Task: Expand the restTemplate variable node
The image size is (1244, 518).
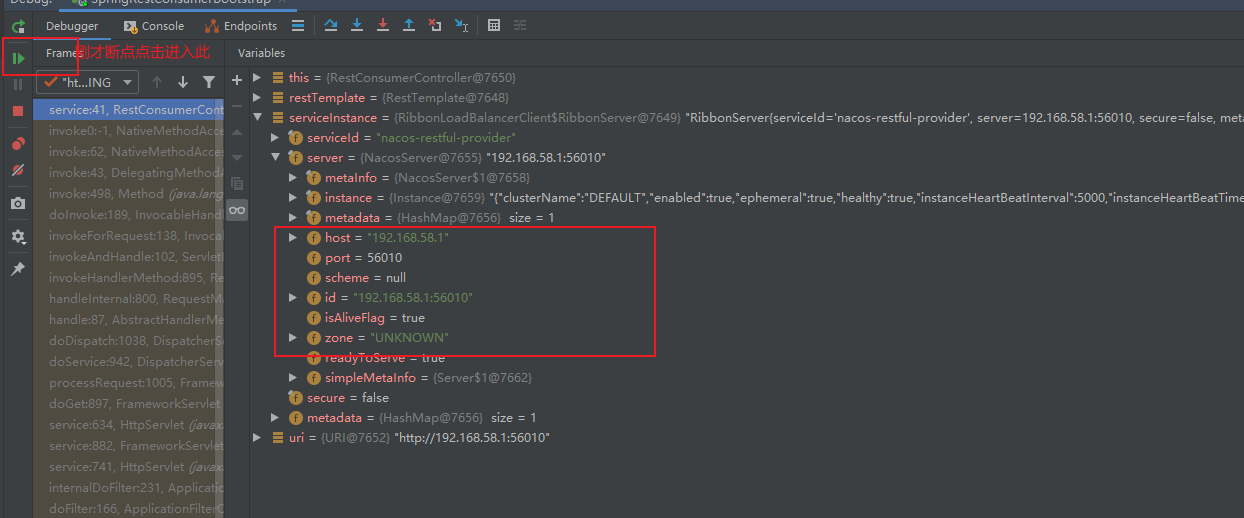Action: pyautogui.click(x=258, y=98)
